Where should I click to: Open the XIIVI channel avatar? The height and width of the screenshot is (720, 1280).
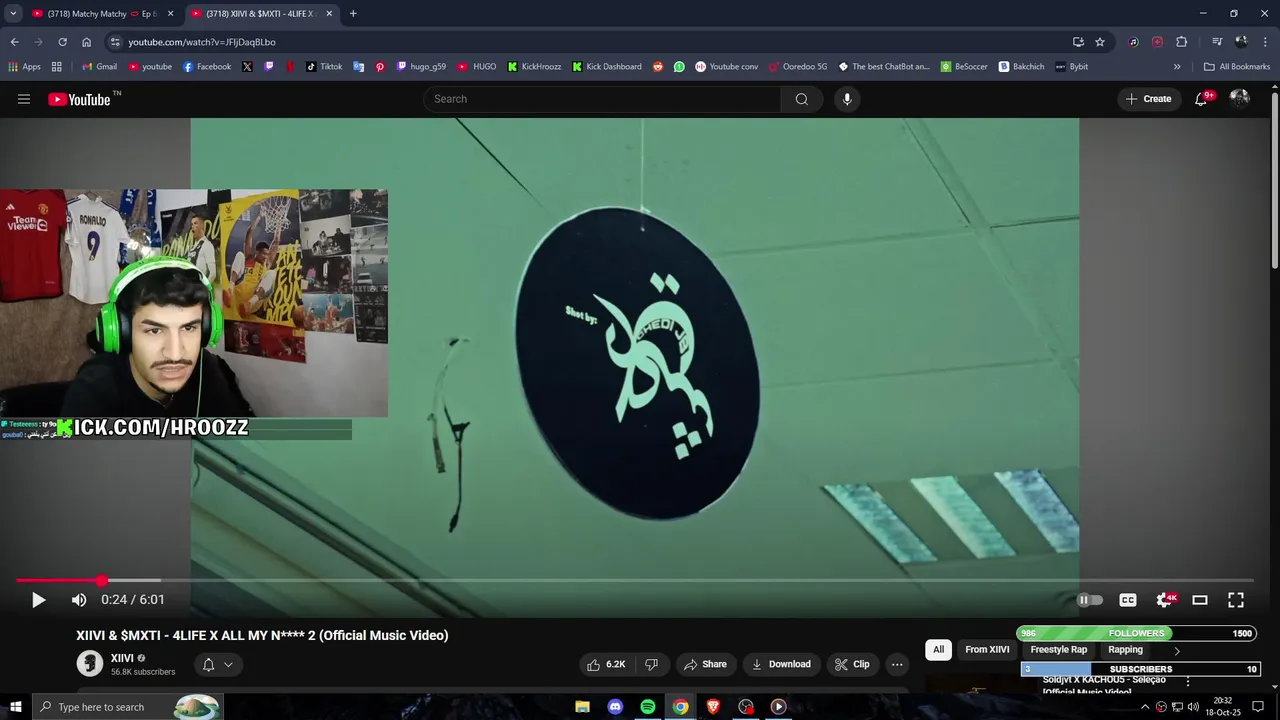click(90, 663)
